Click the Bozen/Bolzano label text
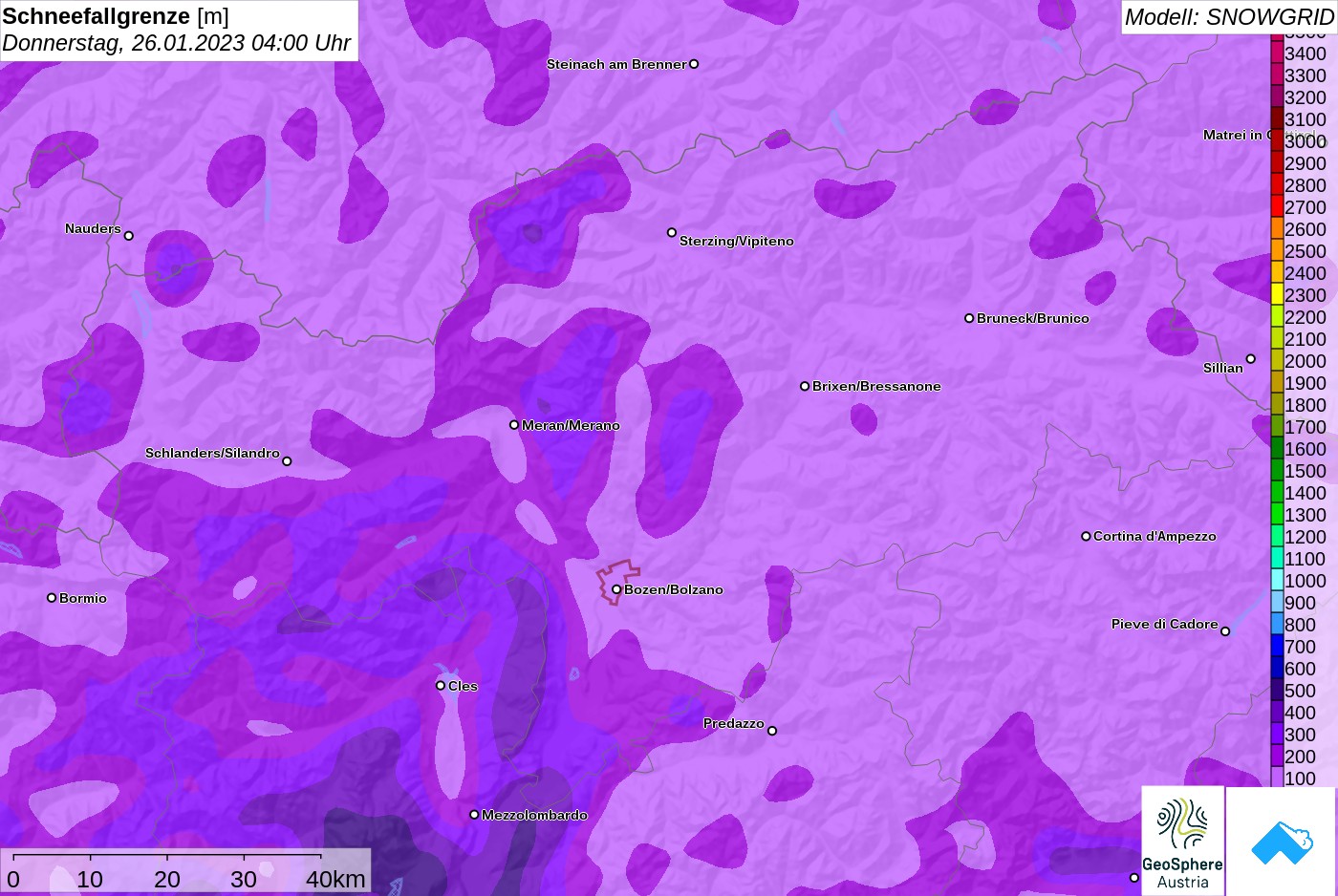 pos(674,589)
